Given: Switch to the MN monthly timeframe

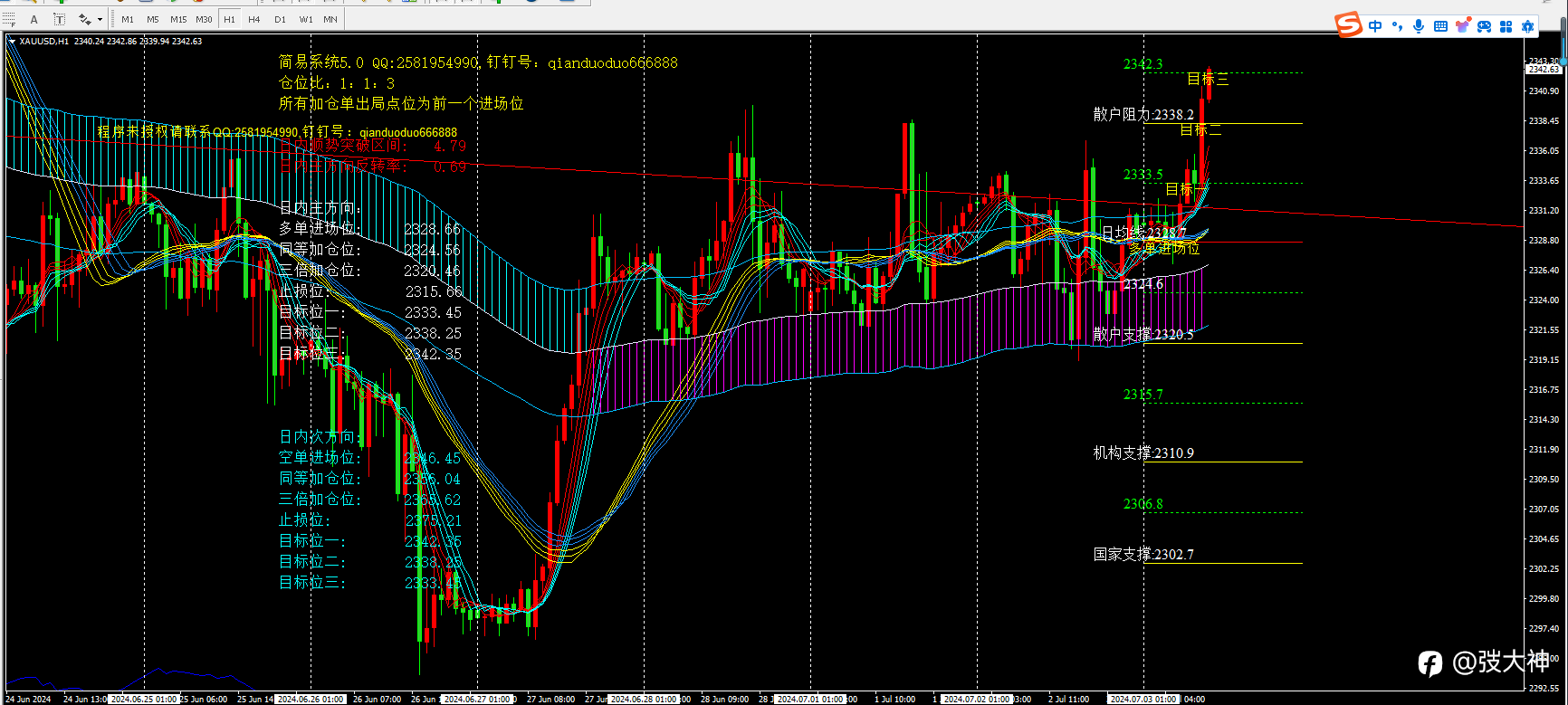Looking at the screenshot, I should (330, 19).
